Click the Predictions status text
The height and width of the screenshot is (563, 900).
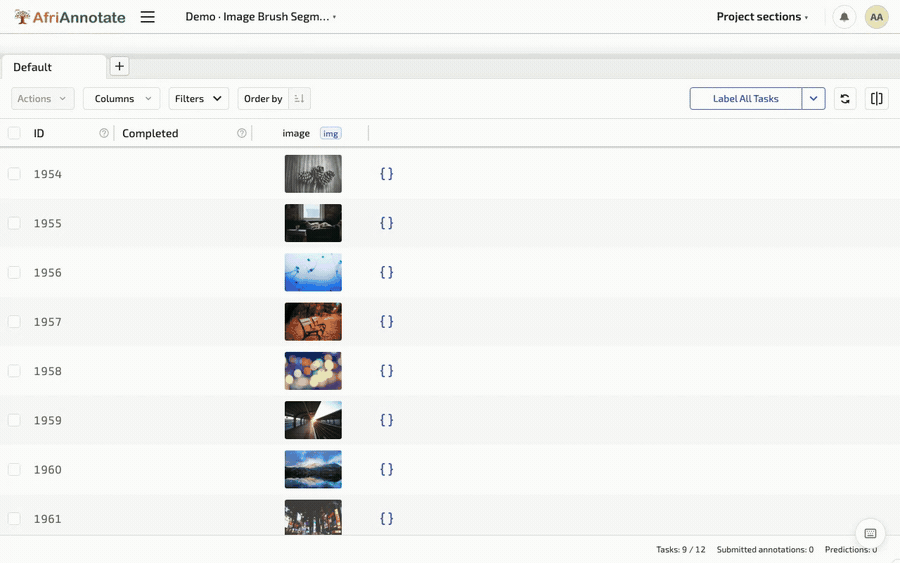point(851,549)
